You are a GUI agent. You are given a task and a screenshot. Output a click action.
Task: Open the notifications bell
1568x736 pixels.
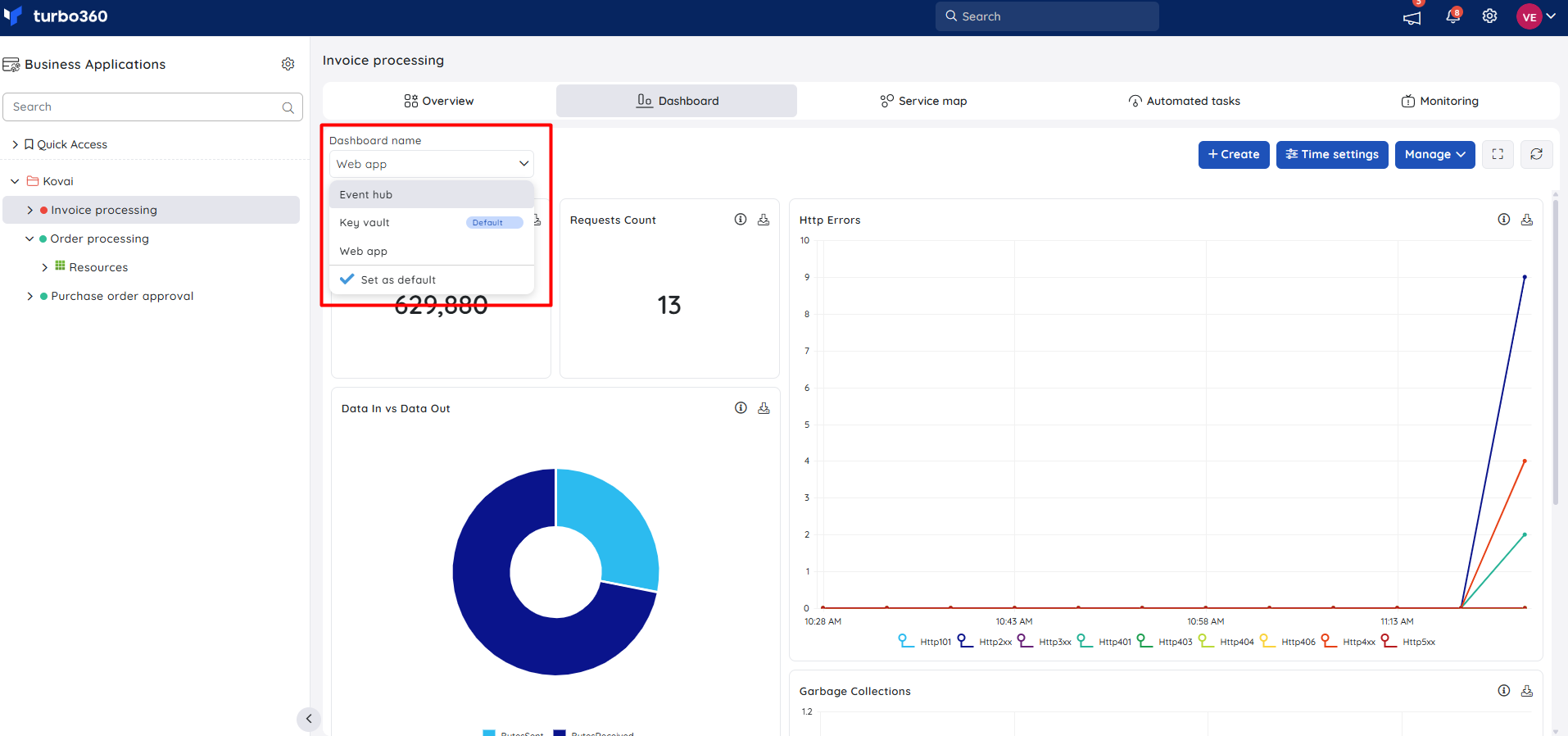(x=1452, y=16)
